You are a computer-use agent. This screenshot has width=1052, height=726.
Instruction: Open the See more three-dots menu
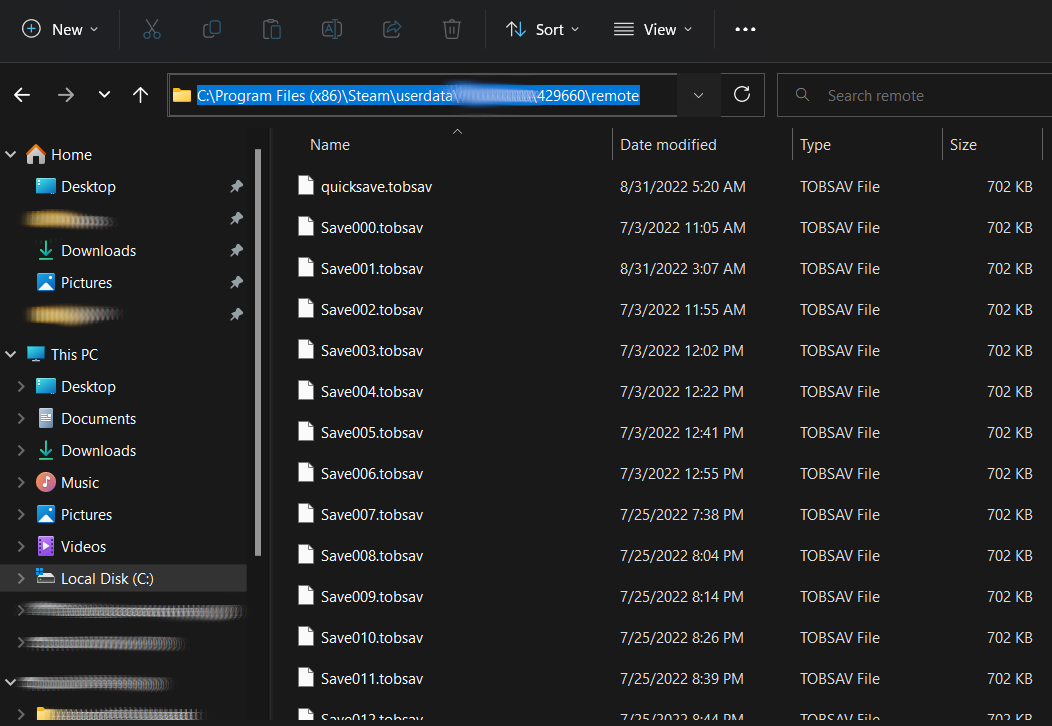[745, 30]
